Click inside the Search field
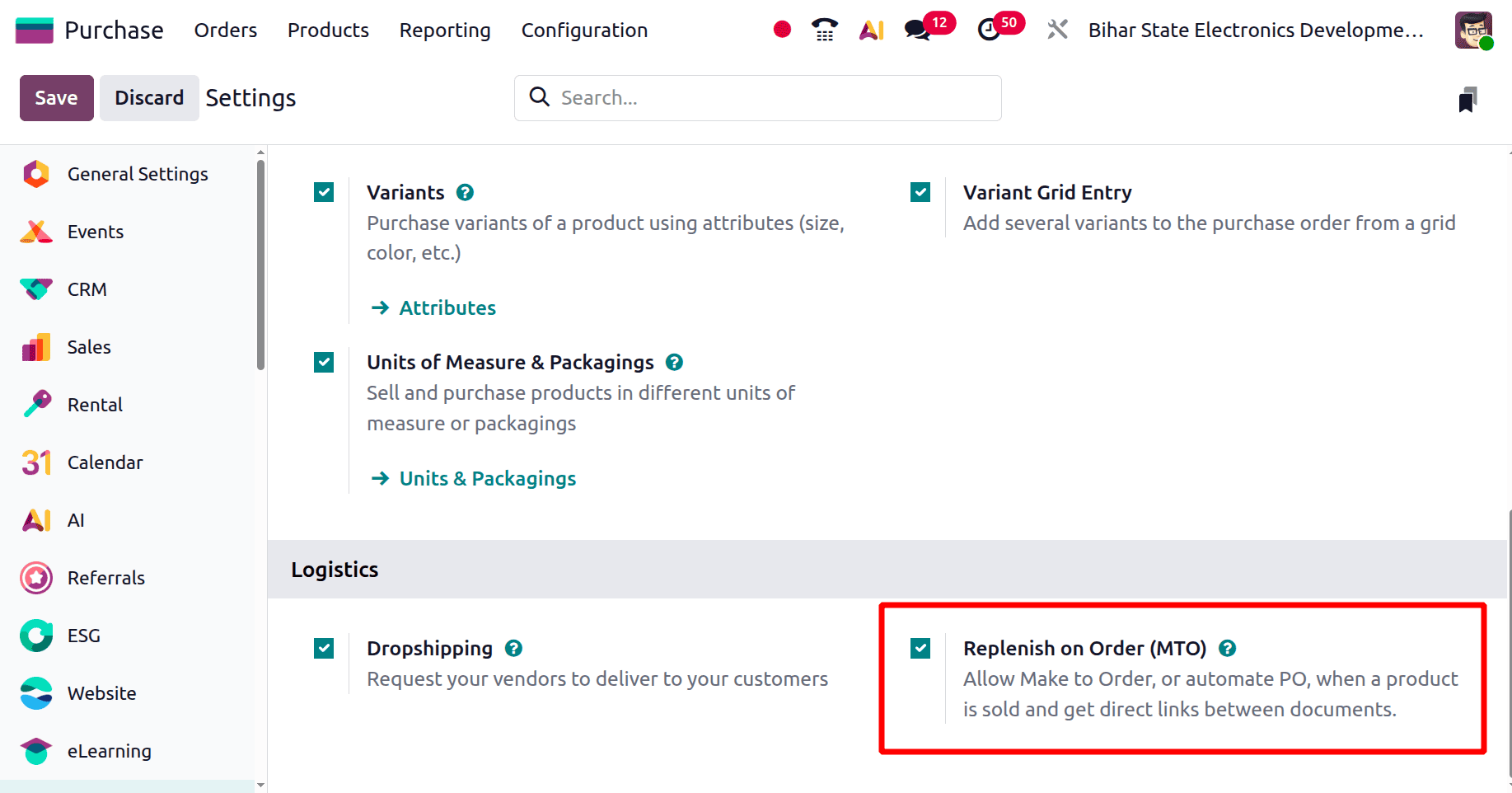 coord(756,97)
